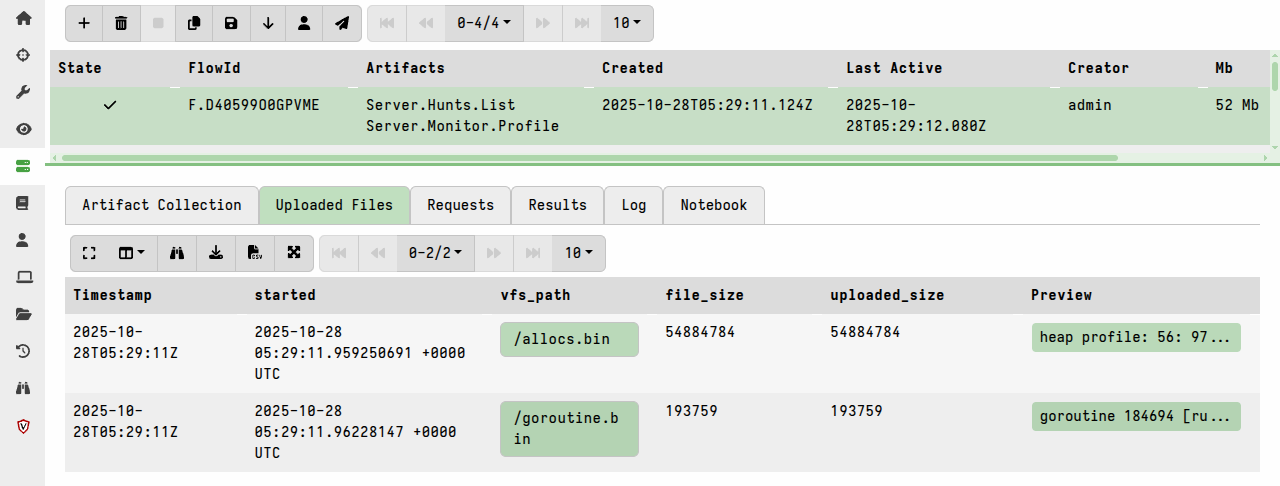Click the /allocs.bin vfs path button
Viewport: 1280px width, 486px height.
point(569,339)
